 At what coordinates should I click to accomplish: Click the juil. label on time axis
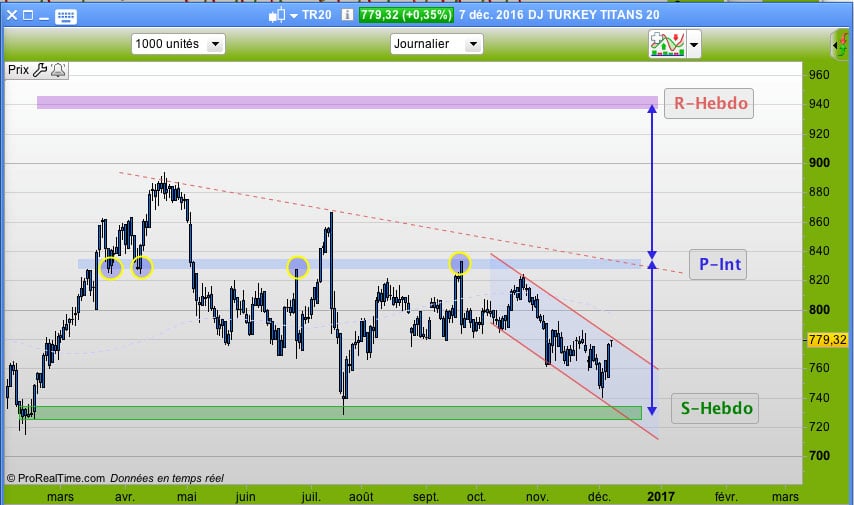[x=311, y=497]
